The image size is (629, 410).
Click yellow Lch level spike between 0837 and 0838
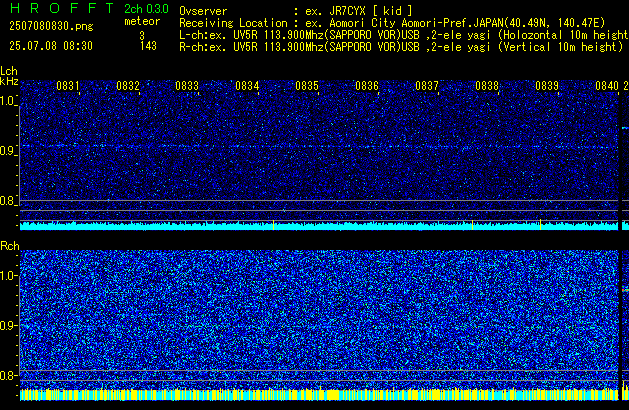click(473, 225)
